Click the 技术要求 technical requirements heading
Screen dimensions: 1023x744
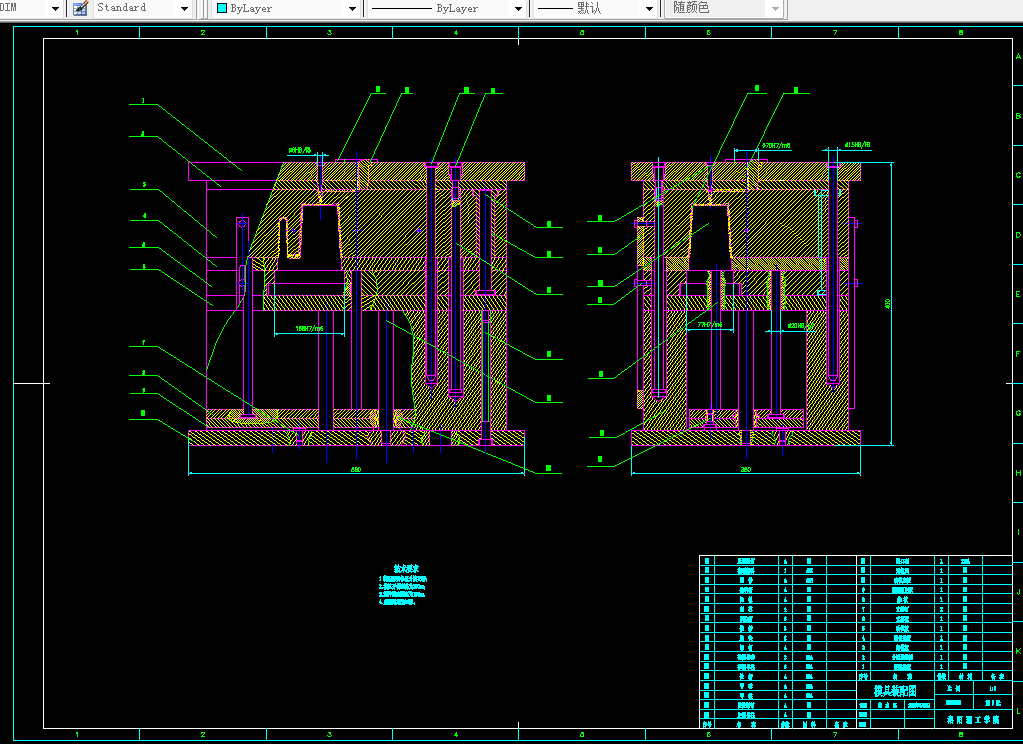tap(406, 568)
